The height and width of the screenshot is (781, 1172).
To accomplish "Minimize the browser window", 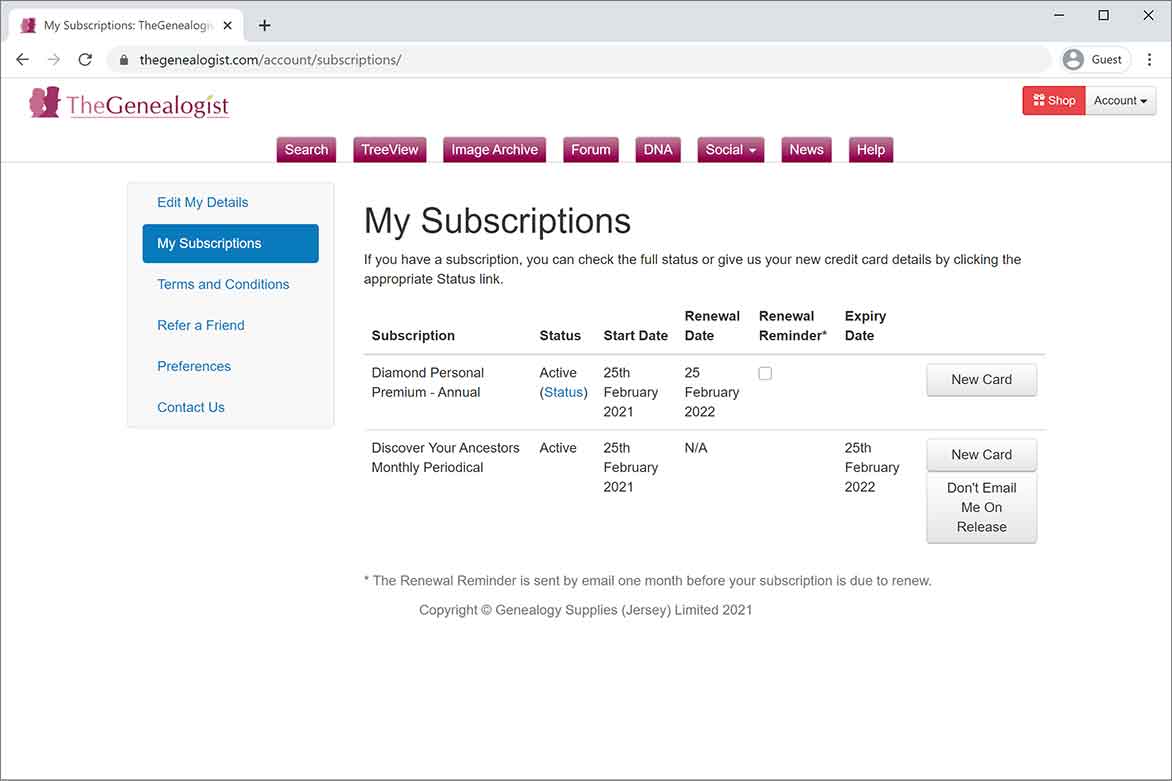I will (1059, 15).
